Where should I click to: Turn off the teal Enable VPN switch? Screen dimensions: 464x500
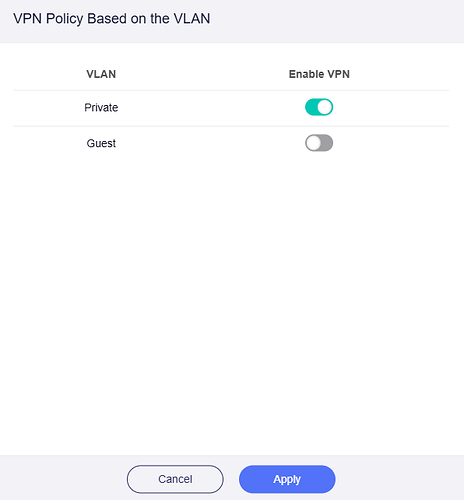point(319,107)
